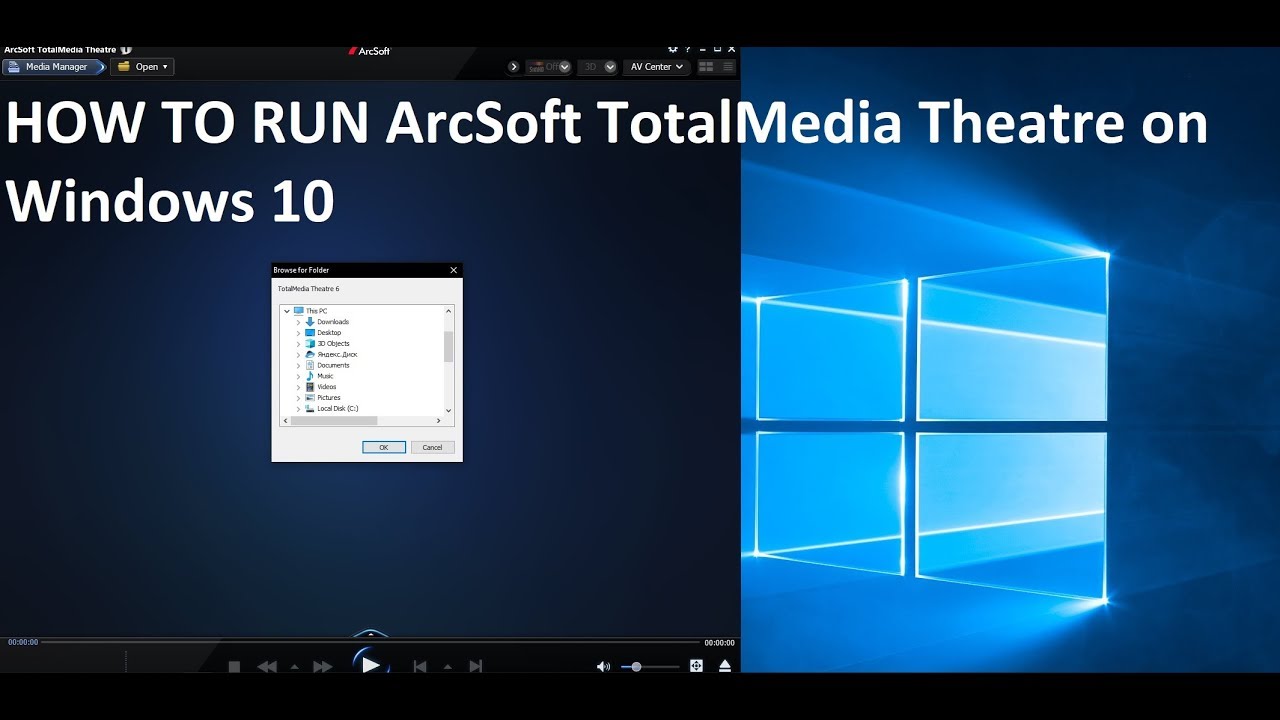Expand the Documents folder node
The image size is (1280, 720).
(298, 366)
